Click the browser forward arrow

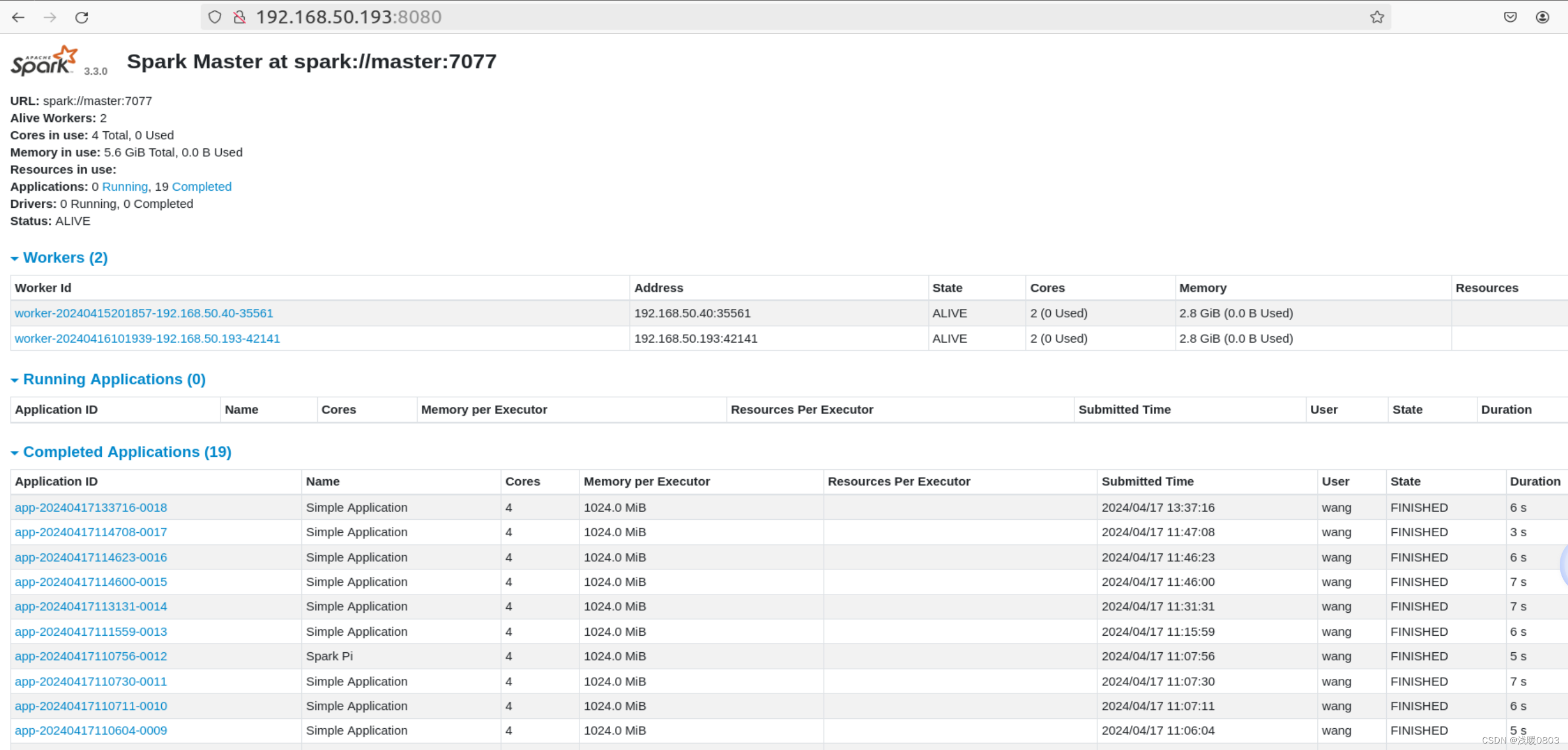coord(50,17)
